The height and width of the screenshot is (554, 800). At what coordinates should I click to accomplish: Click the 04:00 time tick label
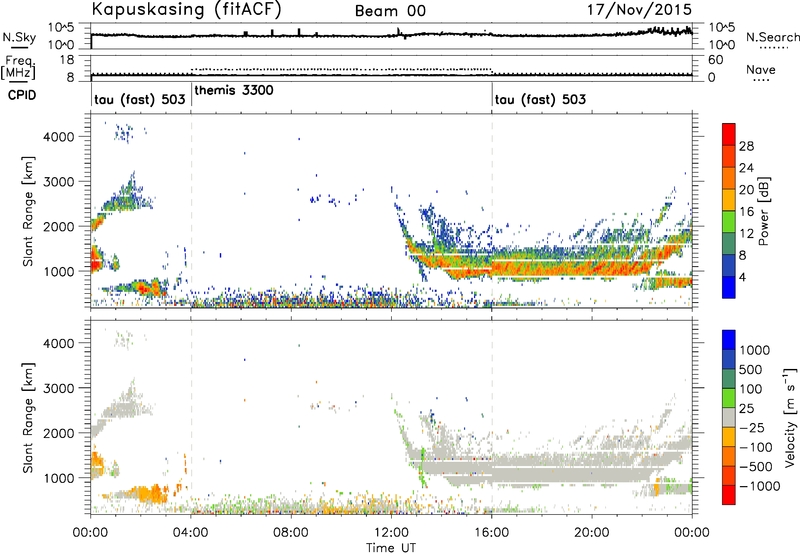[x=191, y=533]
